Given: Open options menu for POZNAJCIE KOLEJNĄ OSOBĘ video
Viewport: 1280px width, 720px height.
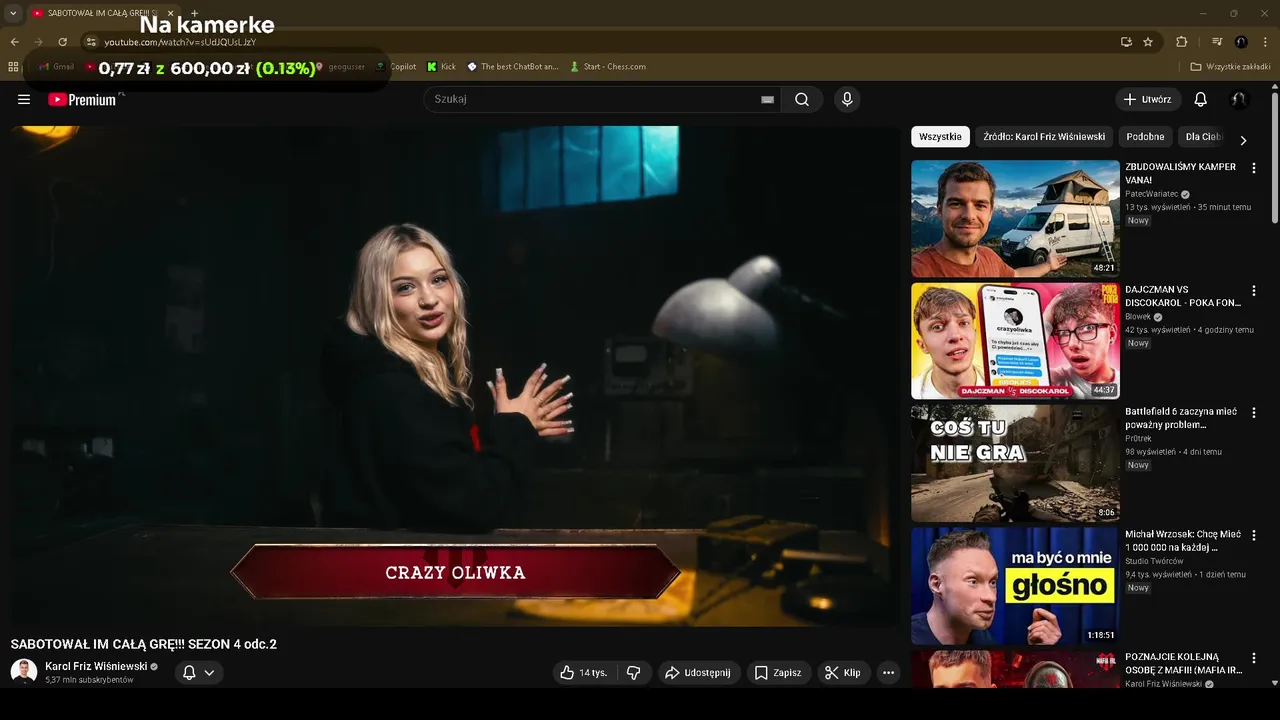Looking at the screenshot, I should (x=1254, y=659).
